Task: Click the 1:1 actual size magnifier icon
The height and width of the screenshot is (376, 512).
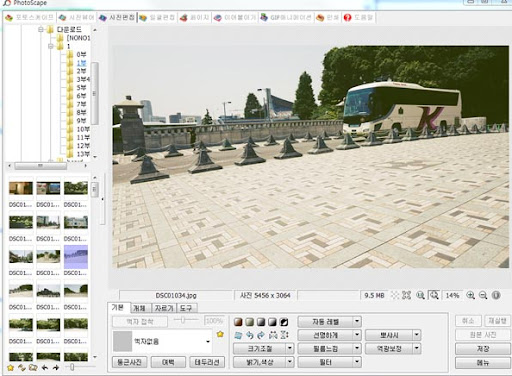Action: (x=420, y=295)
